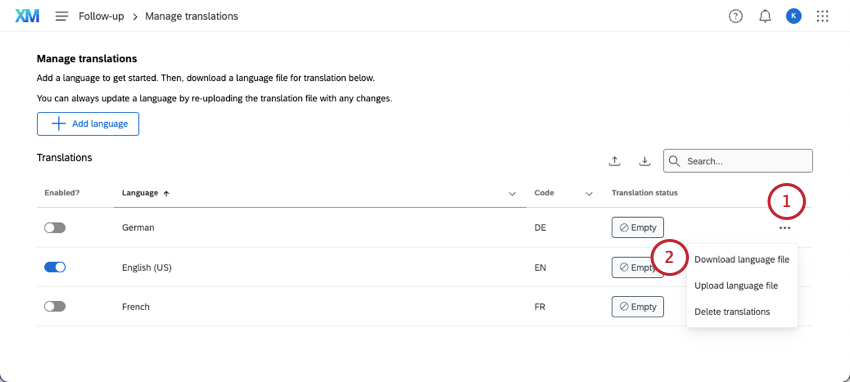
Task: Open the help question mark icon
Action: click(x=735, y=16)
